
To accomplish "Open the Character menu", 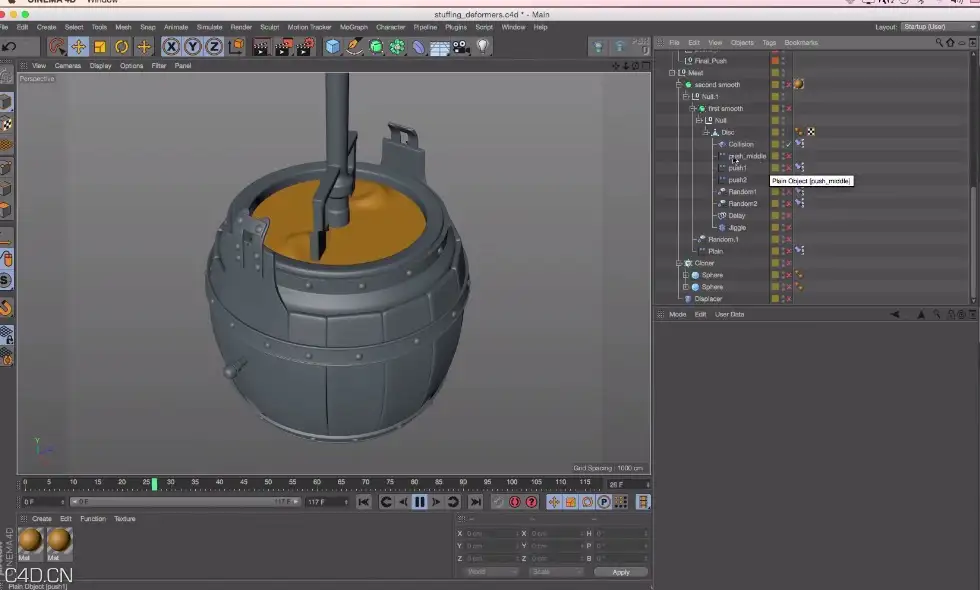I will click(391, 27).
